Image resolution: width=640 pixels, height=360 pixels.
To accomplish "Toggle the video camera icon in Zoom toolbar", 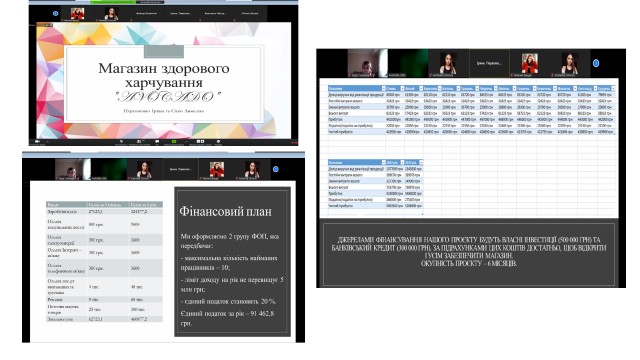I will [x=37, y=142].
